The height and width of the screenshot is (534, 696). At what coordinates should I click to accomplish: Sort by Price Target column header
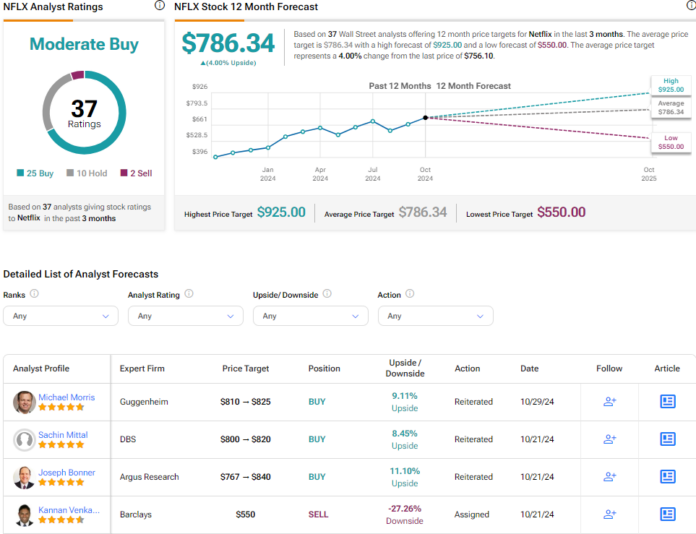245,368
